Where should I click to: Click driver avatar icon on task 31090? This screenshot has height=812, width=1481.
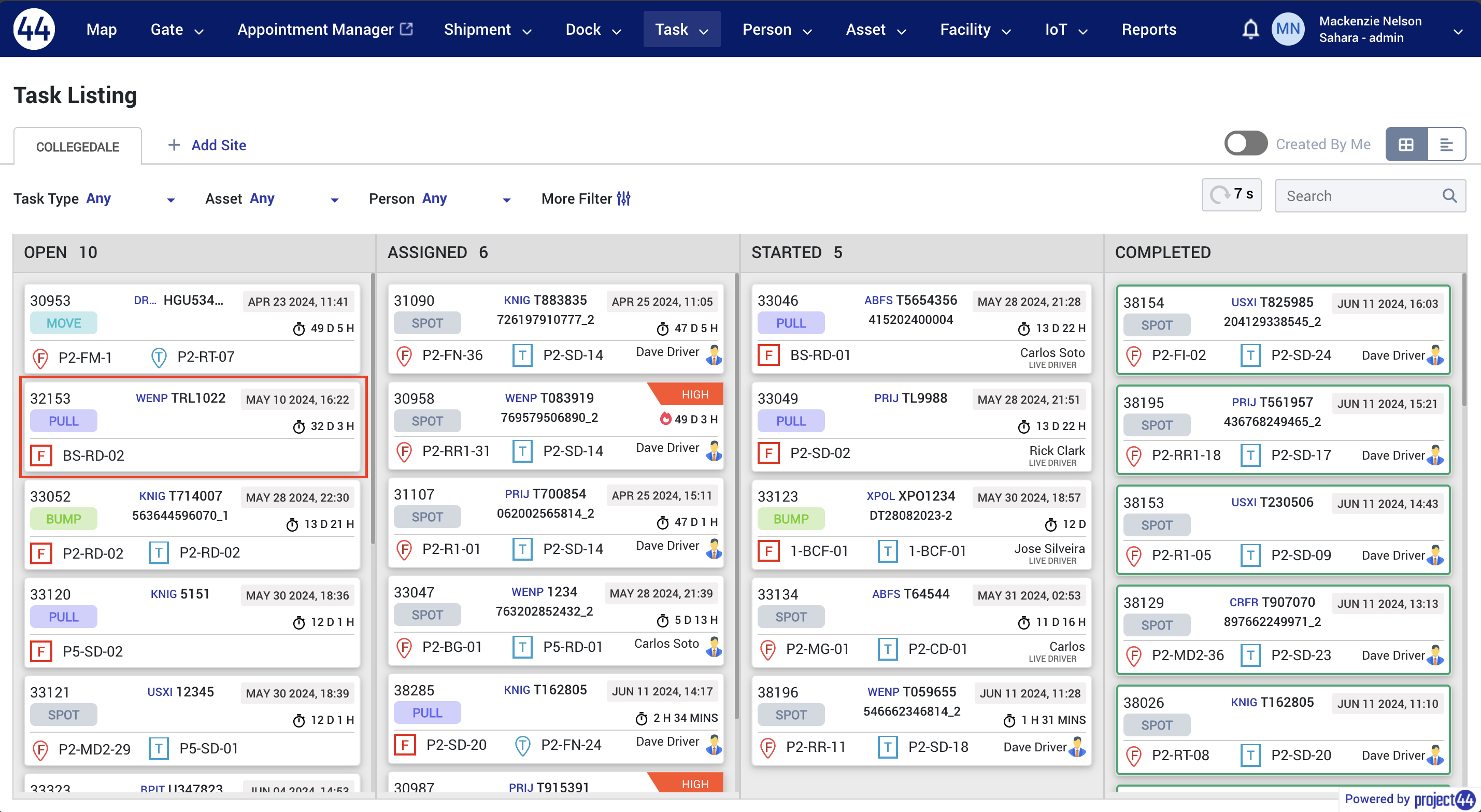click(x=714, y=355)
